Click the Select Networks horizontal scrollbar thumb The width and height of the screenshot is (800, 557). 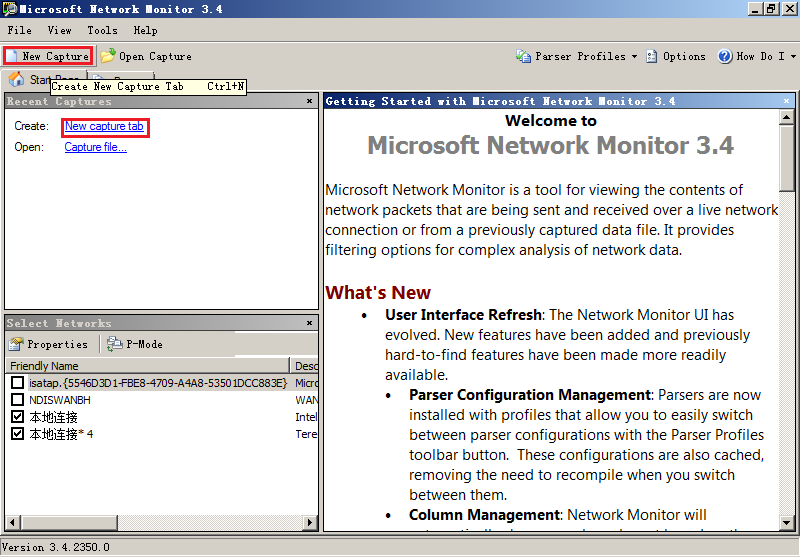tap(69, 522)
